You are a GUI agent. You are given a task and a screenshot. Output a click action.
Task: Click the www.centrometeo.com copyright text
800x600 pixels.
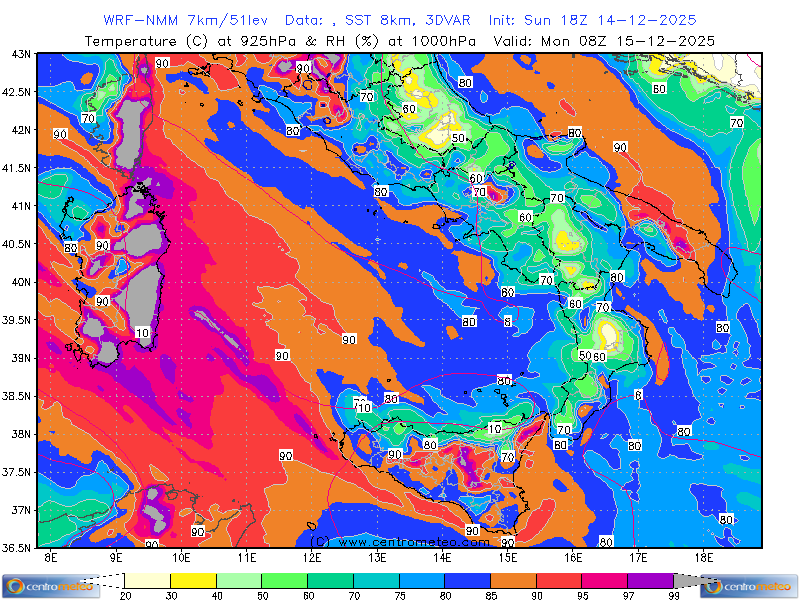(x=400, y=541)
